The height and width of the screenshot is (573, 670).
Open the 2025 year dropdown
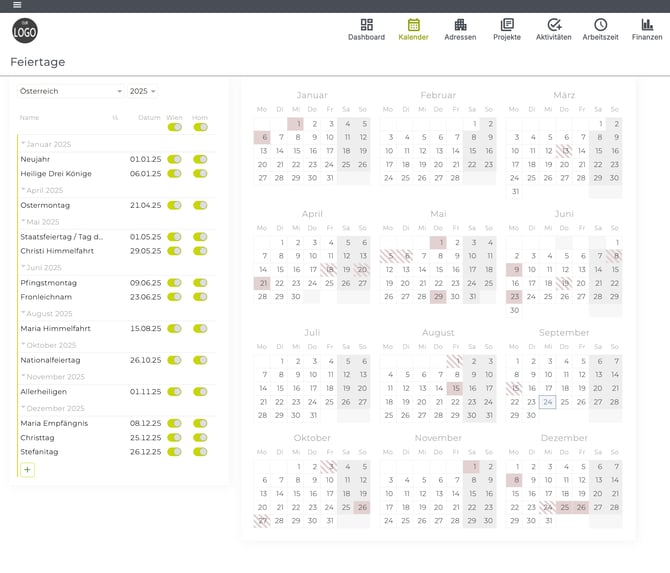point(143,91)
